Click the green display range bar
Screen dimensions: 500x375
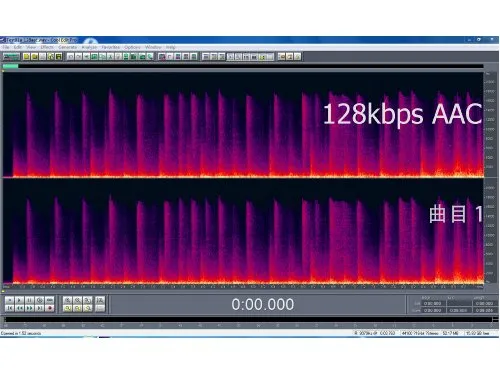(x=10, y=66)
